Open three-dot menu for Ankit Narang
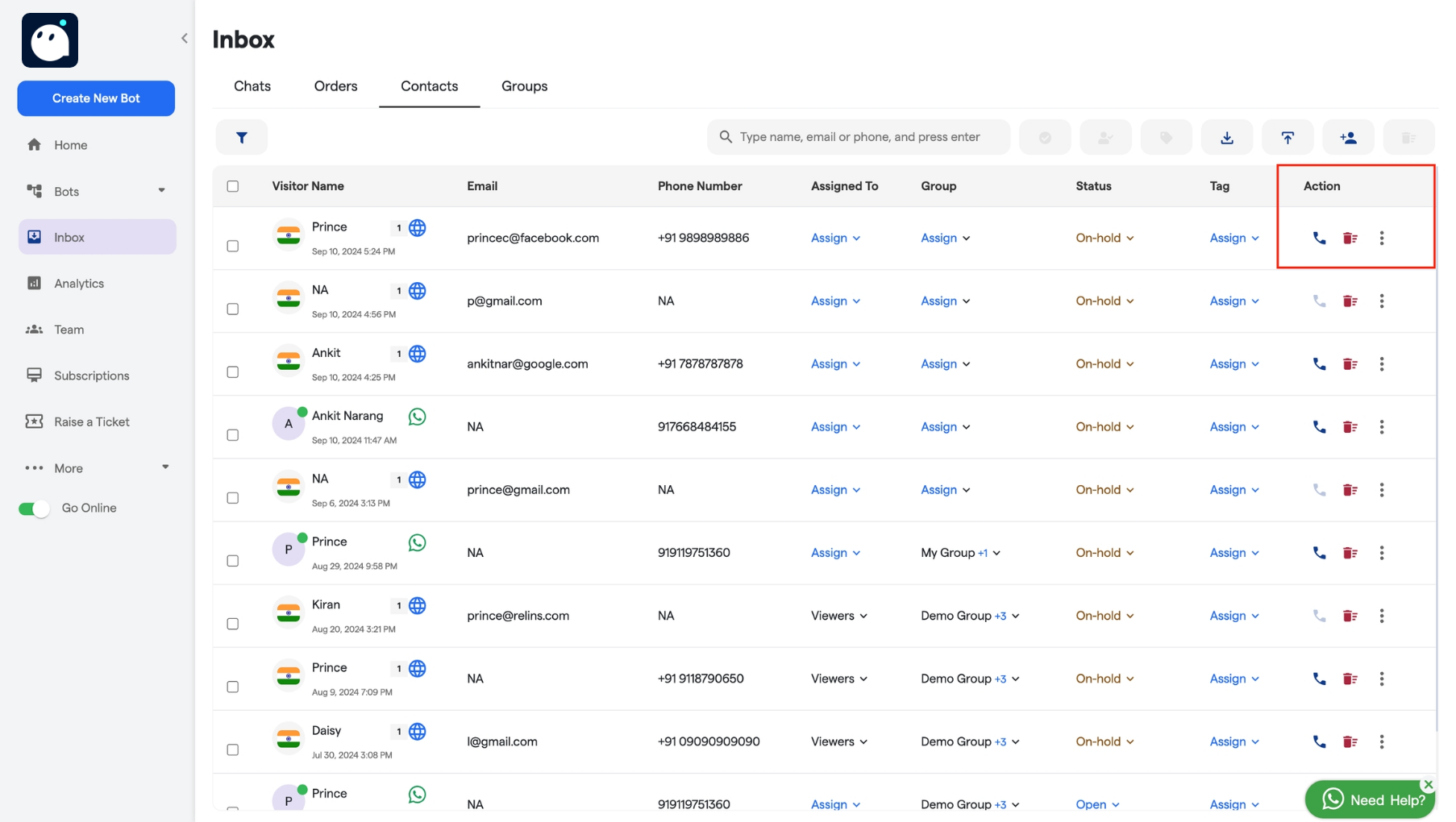 click(1382, 426)
